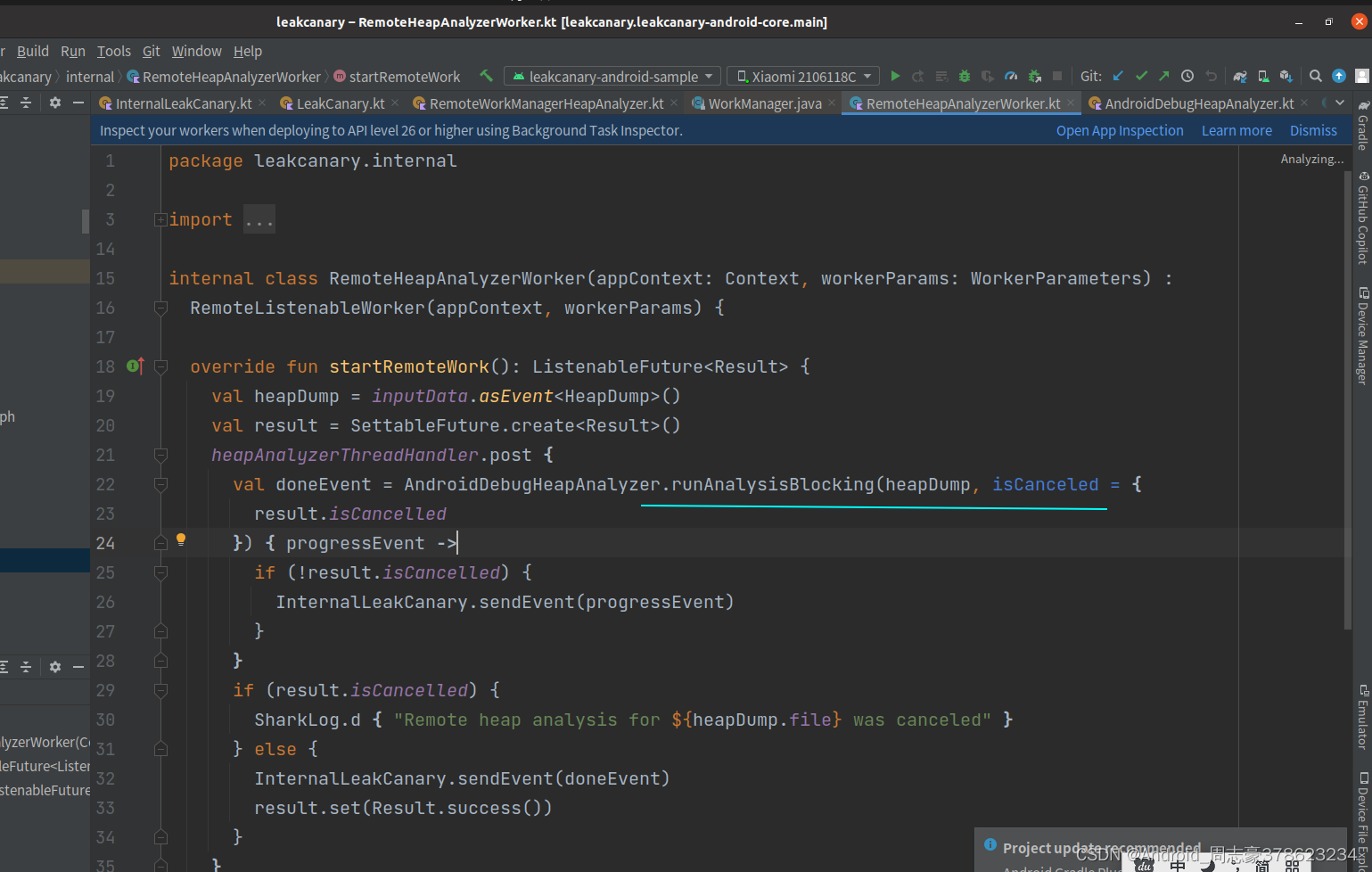Open device selector dropdown Xiaomi 2106118C

click(x=803, y=77)
